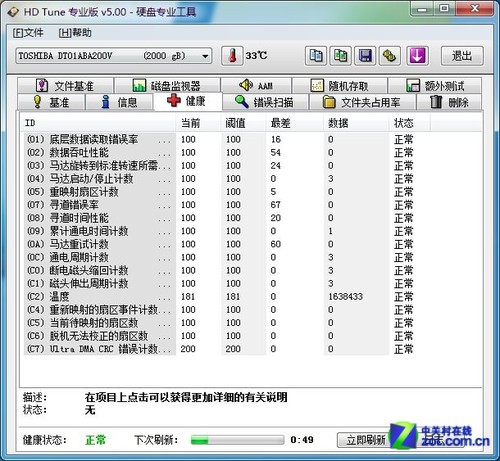Image resolution: width=500 pixels, height=461 pixels.
Task: Switch to the 删除 tab
Action: coord(449,102)
